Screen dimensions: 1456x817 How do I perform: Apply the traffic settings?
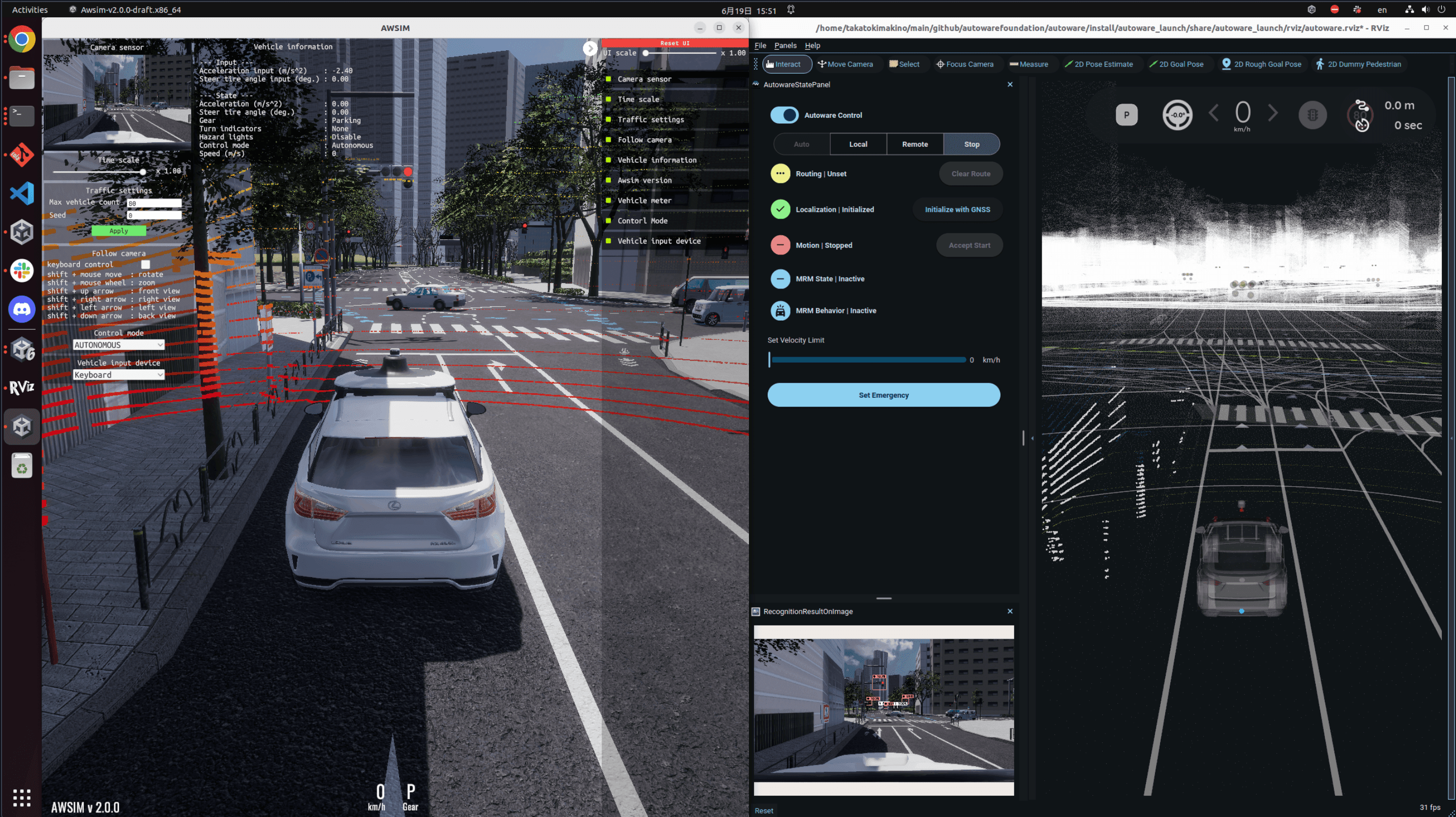[x=118, y=231]
